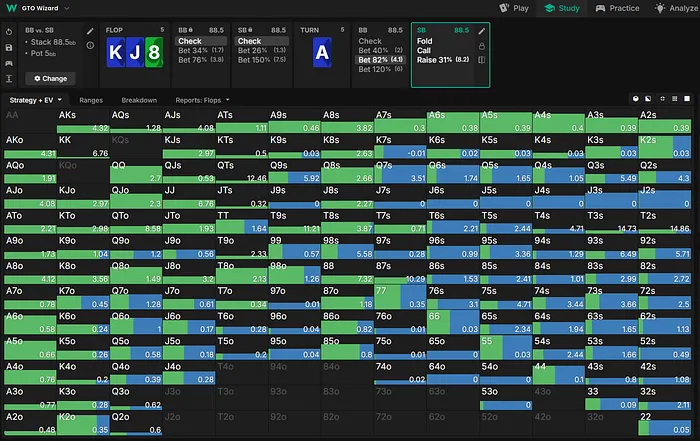Click the pencil icon beside BB vs. SB
Screen dimensions: 700x441
coord(91,32)
